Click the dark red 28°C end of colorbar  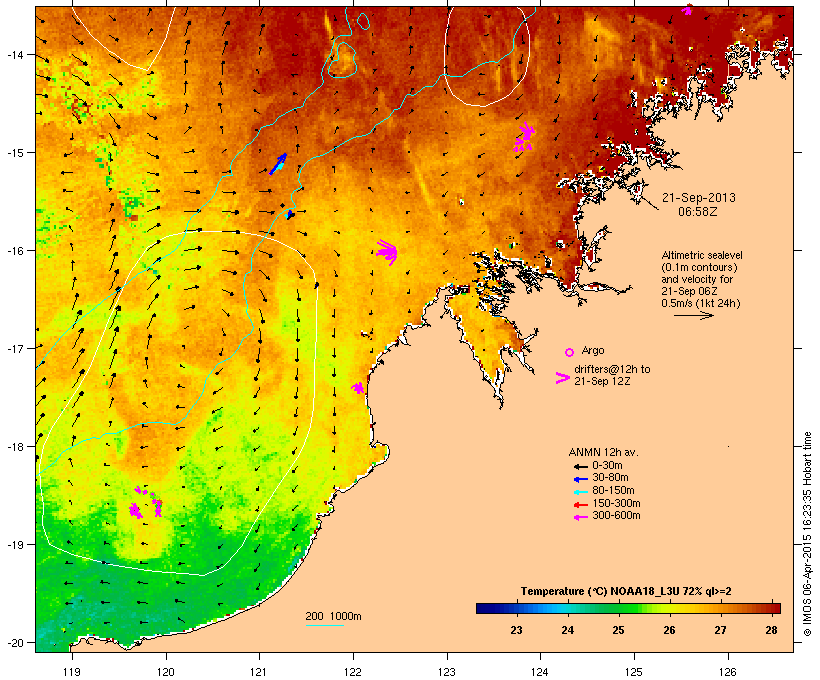[775, 608]
